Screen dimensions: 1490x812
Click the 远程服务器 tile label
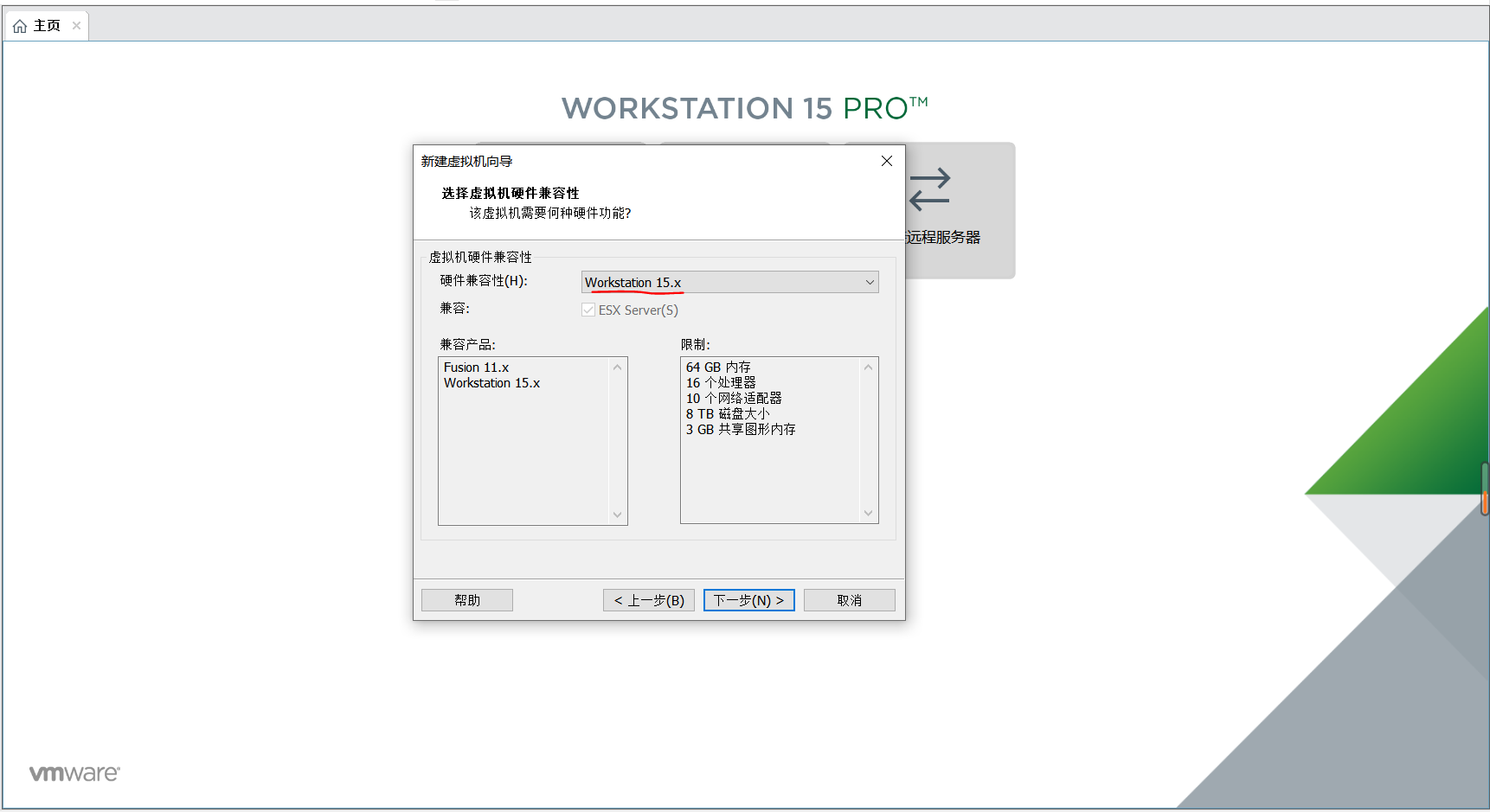(943, 237)
